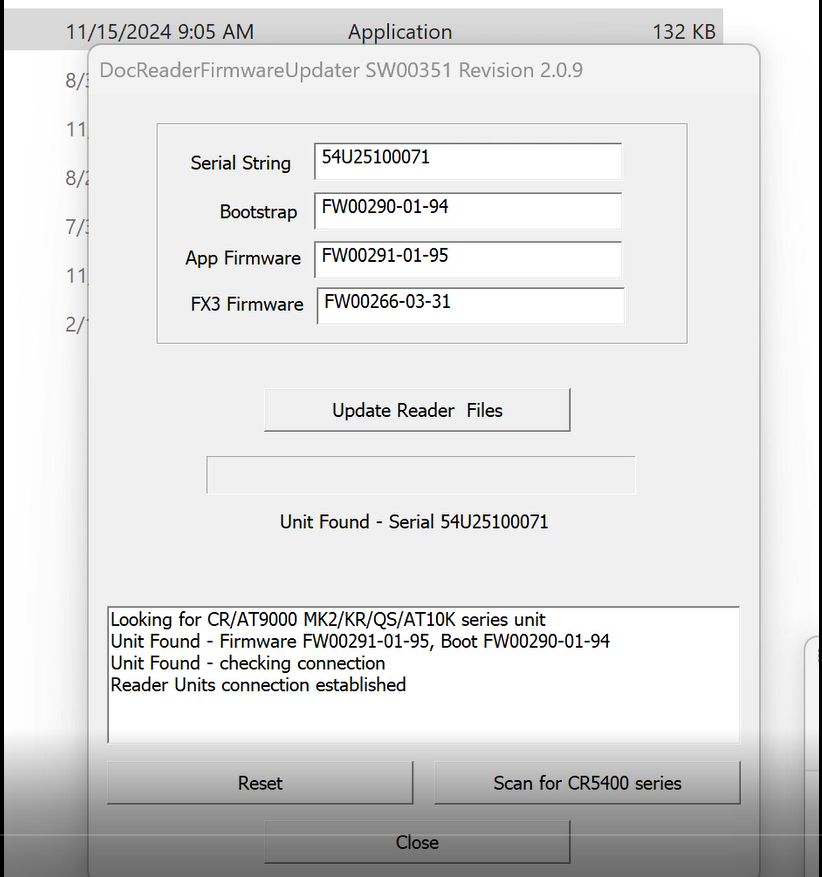Focus the App Firmware field
Image resolution: width=822 pixels, height=877 pixels.
(x=467, y=258)
